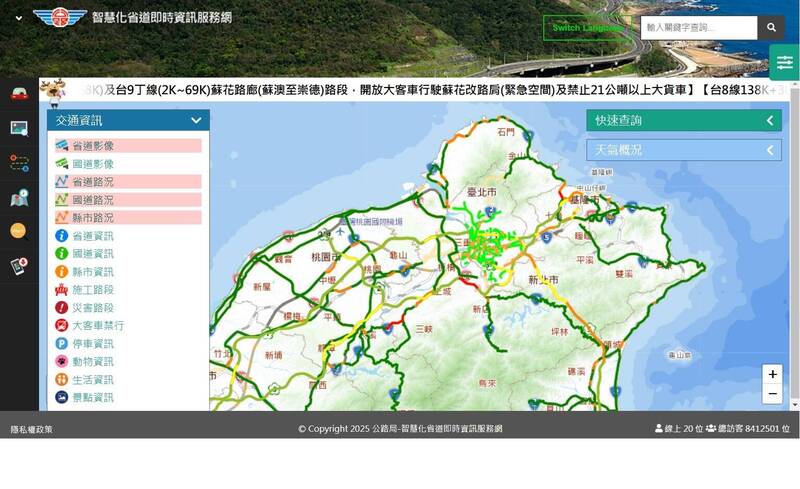Click the Switch Language button

click(x=588, y=28)
